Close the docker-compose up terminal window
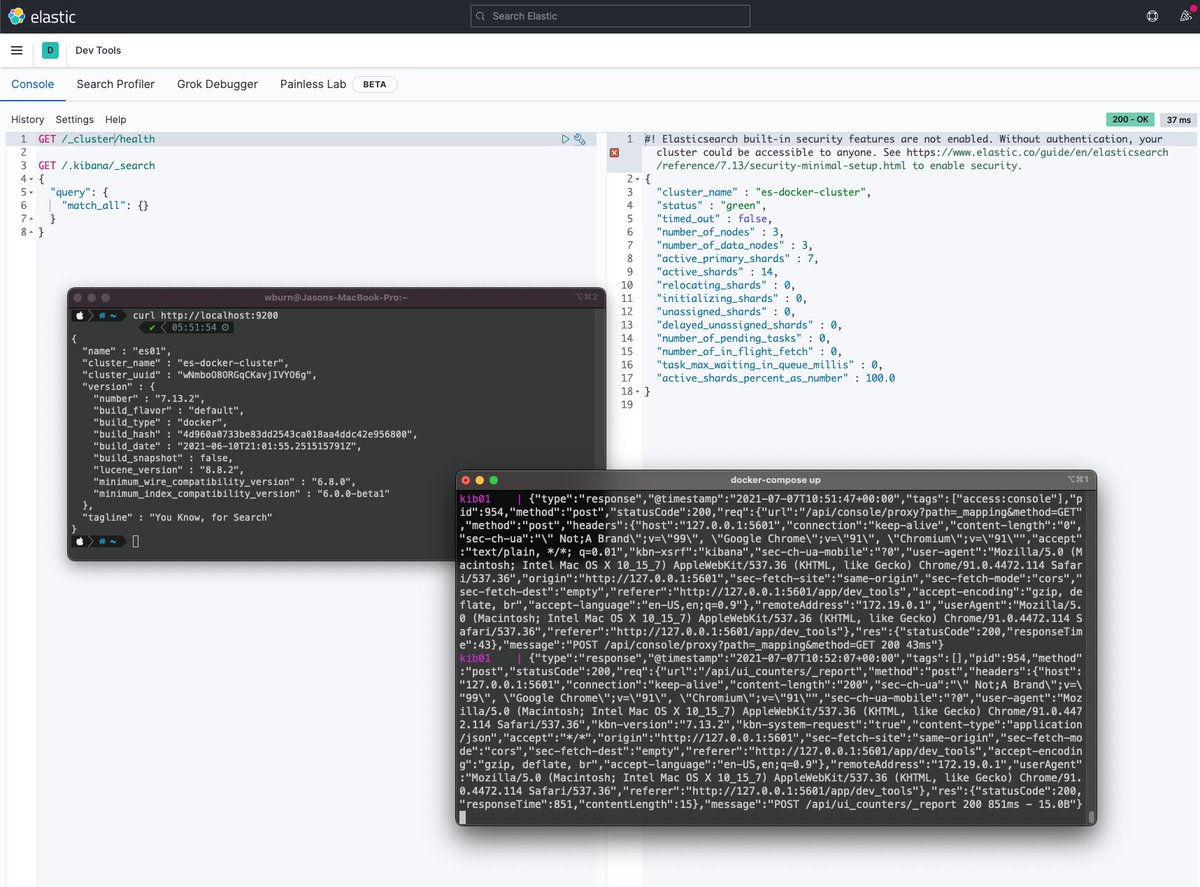 [x=465, y=480]
